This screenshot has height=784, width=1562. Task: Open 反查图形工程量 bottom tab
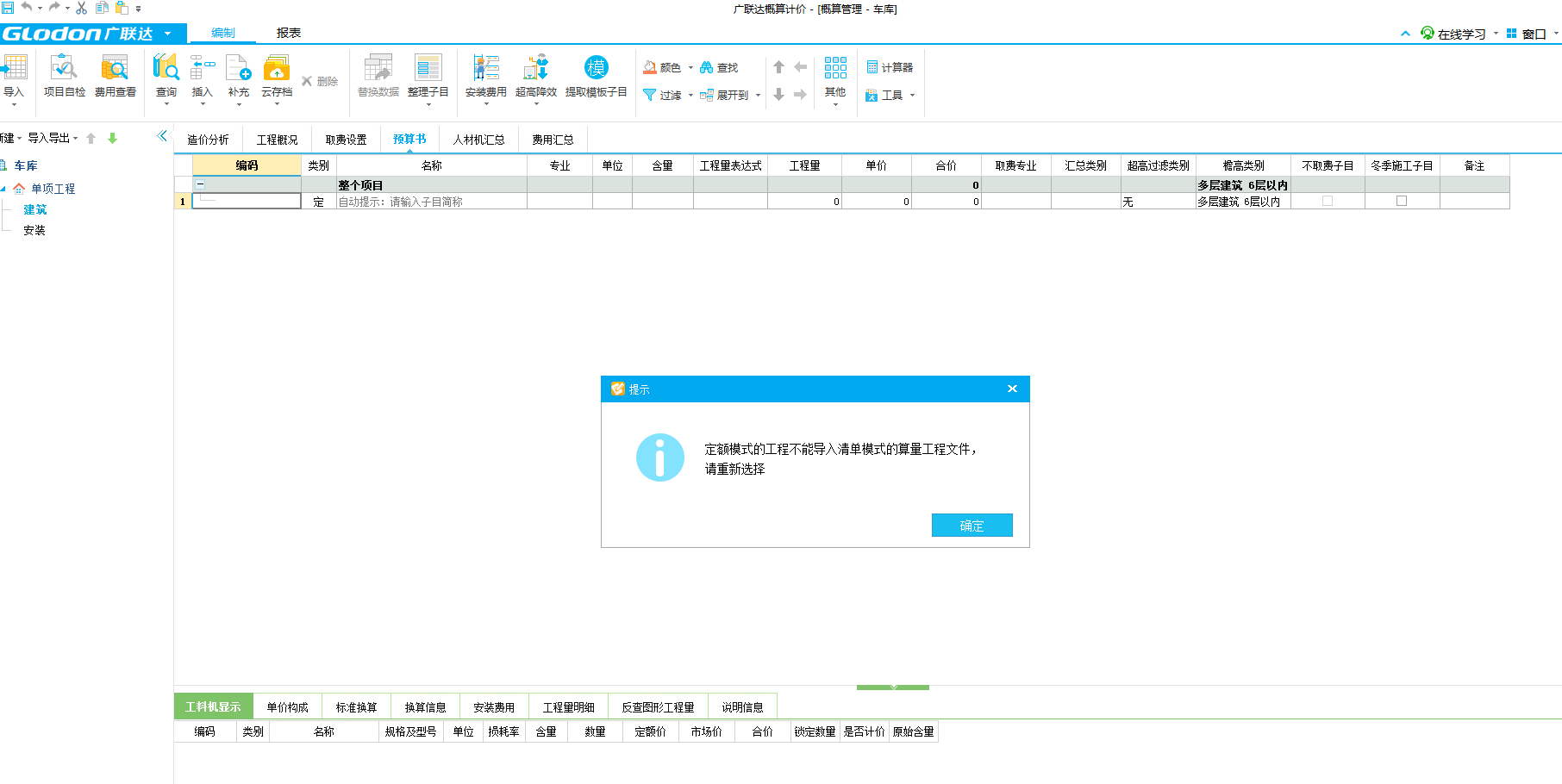(x=659, y=707)
